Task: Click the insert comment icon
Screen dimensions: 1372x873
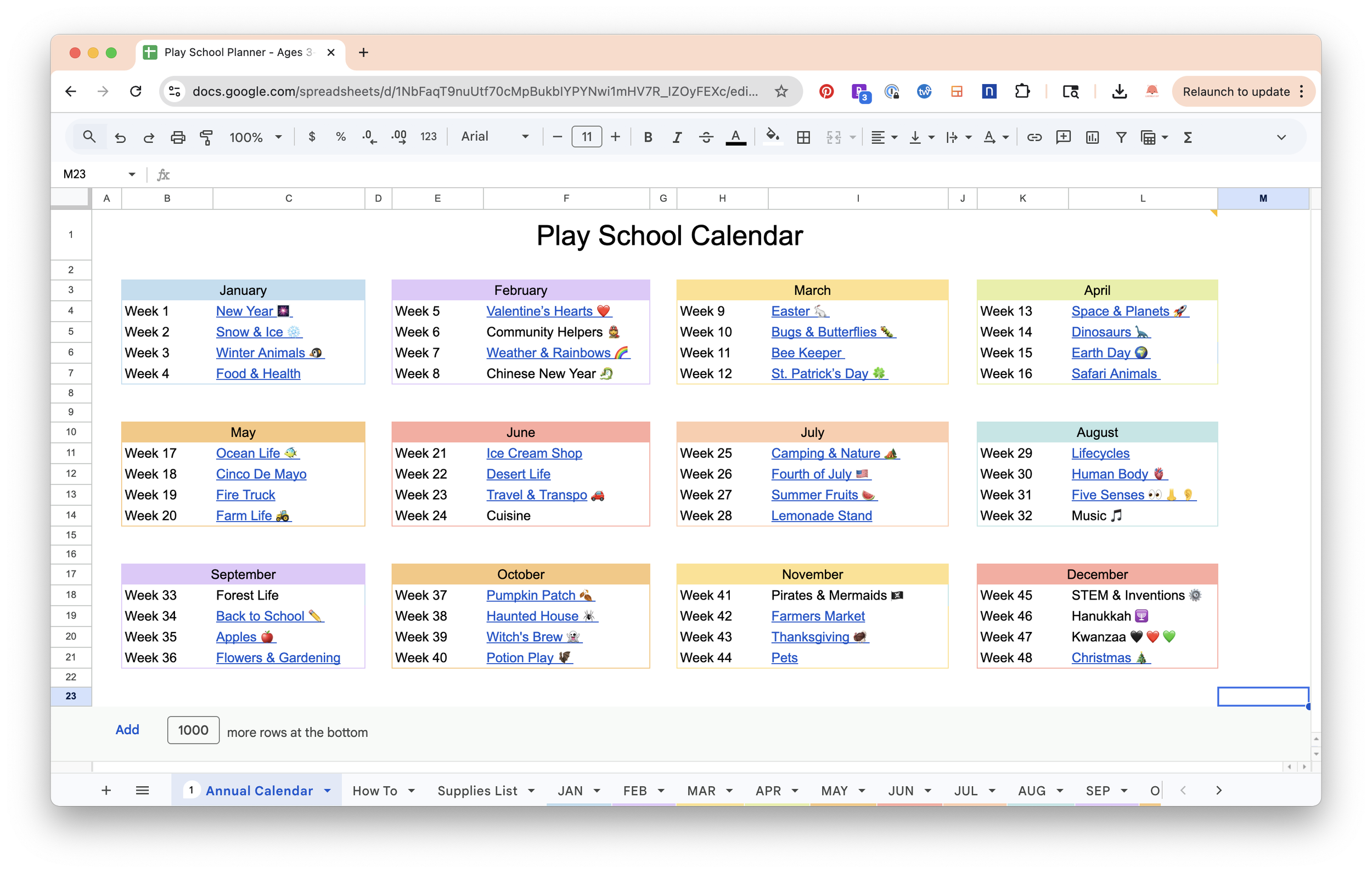Action: pos(1063,137)
